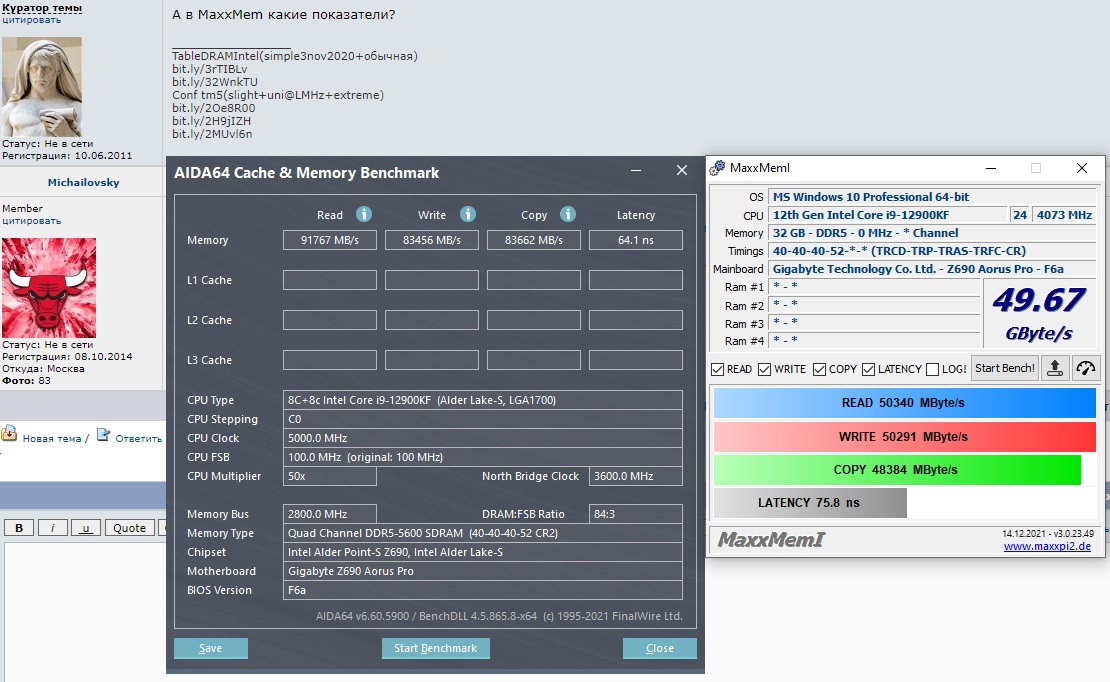Click the Memory Bus 2800.0 MHz field

click(330, 514)
